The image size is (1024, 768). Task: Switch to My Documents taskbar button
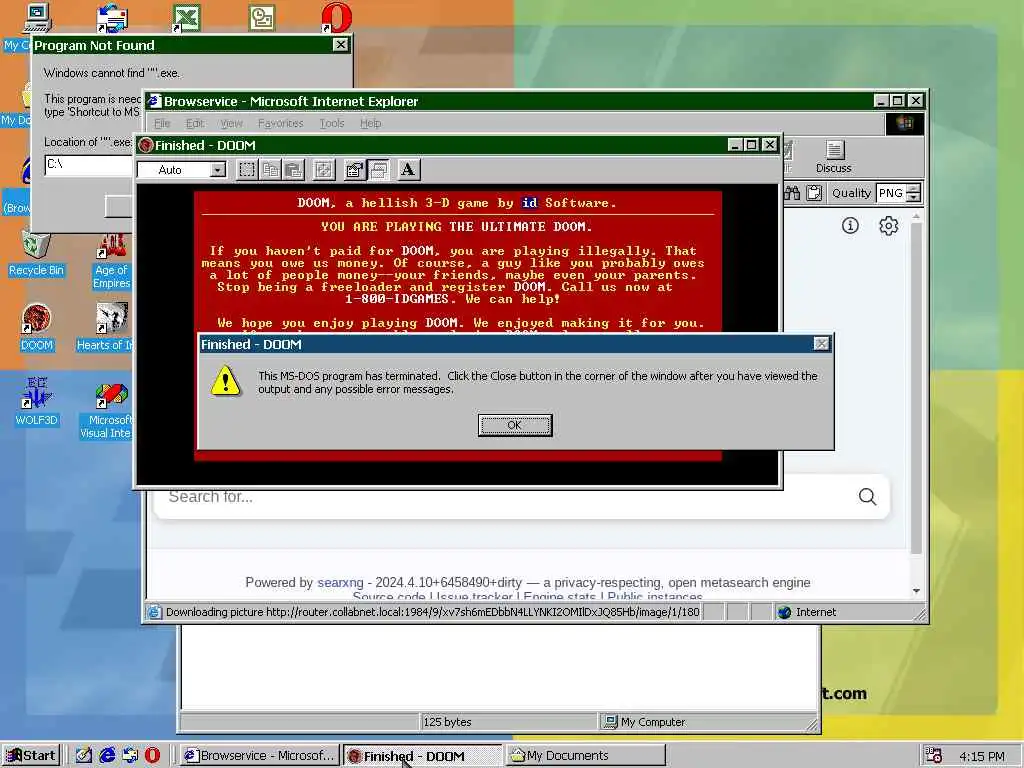coord(585,756)
